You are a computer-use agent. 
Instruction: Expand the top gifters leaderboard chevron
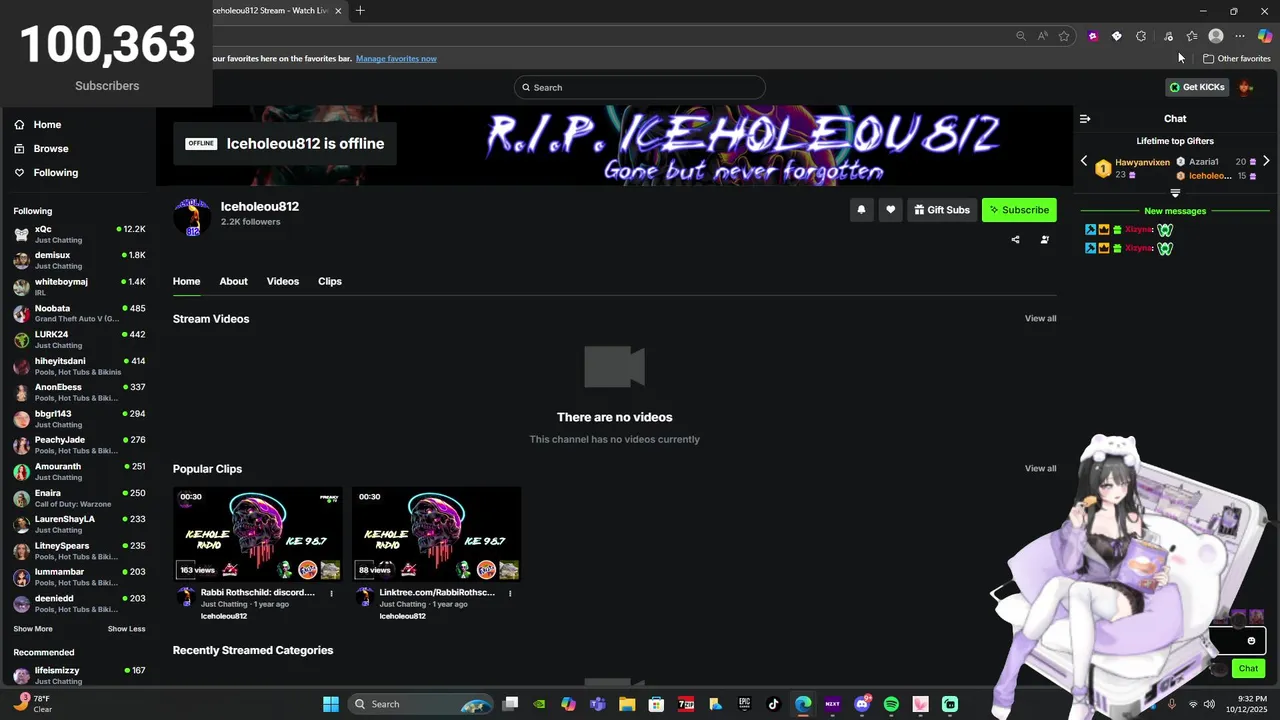point(1175,193)
